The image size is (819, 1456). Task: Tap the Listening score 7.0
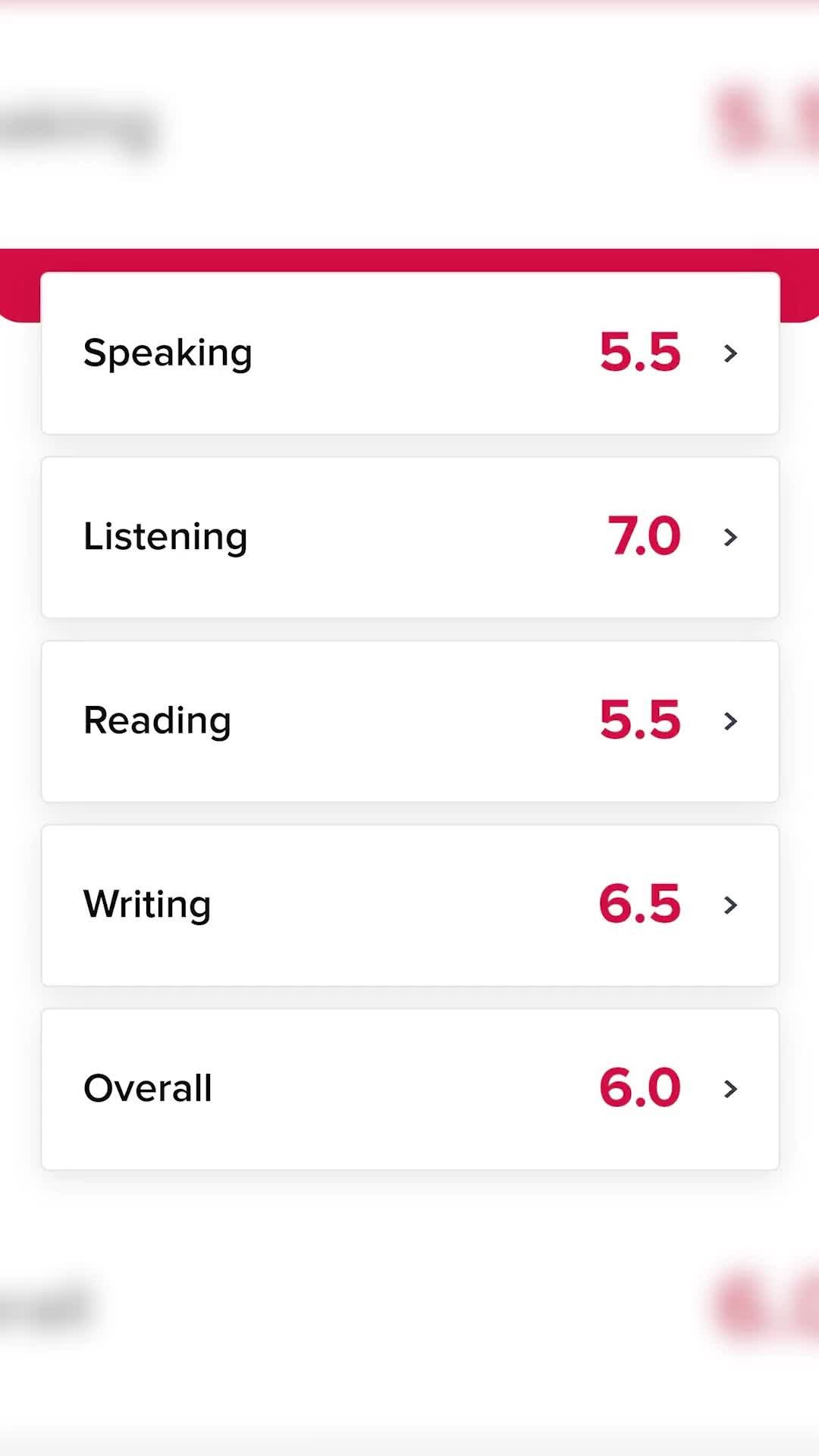pos(644,536)
